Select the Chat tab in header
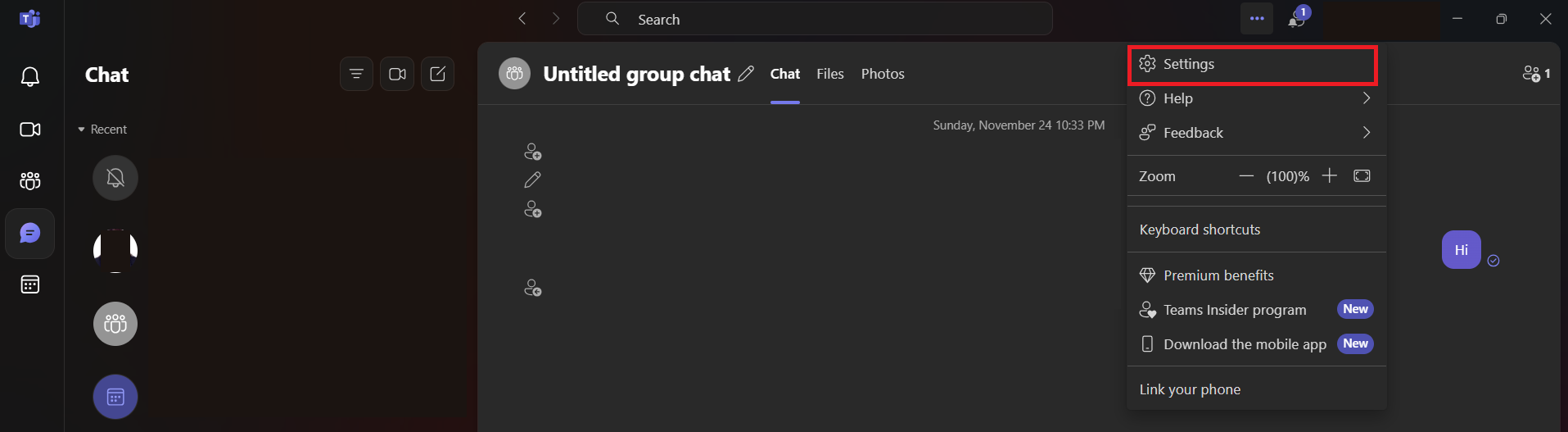The height and width of the screenshot is (432, 1568). coord(785,74)
